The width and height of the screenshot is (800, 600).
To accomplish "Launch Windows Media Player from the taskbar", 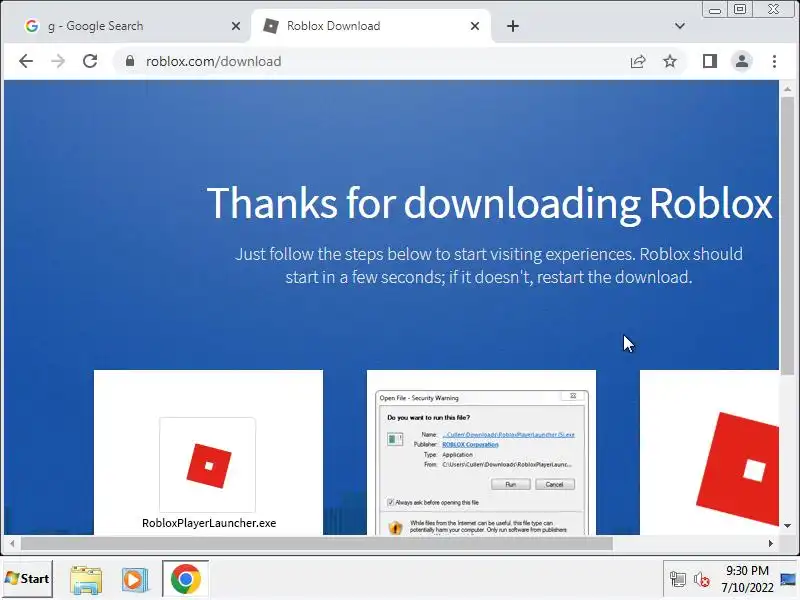I will click(135, 580).
